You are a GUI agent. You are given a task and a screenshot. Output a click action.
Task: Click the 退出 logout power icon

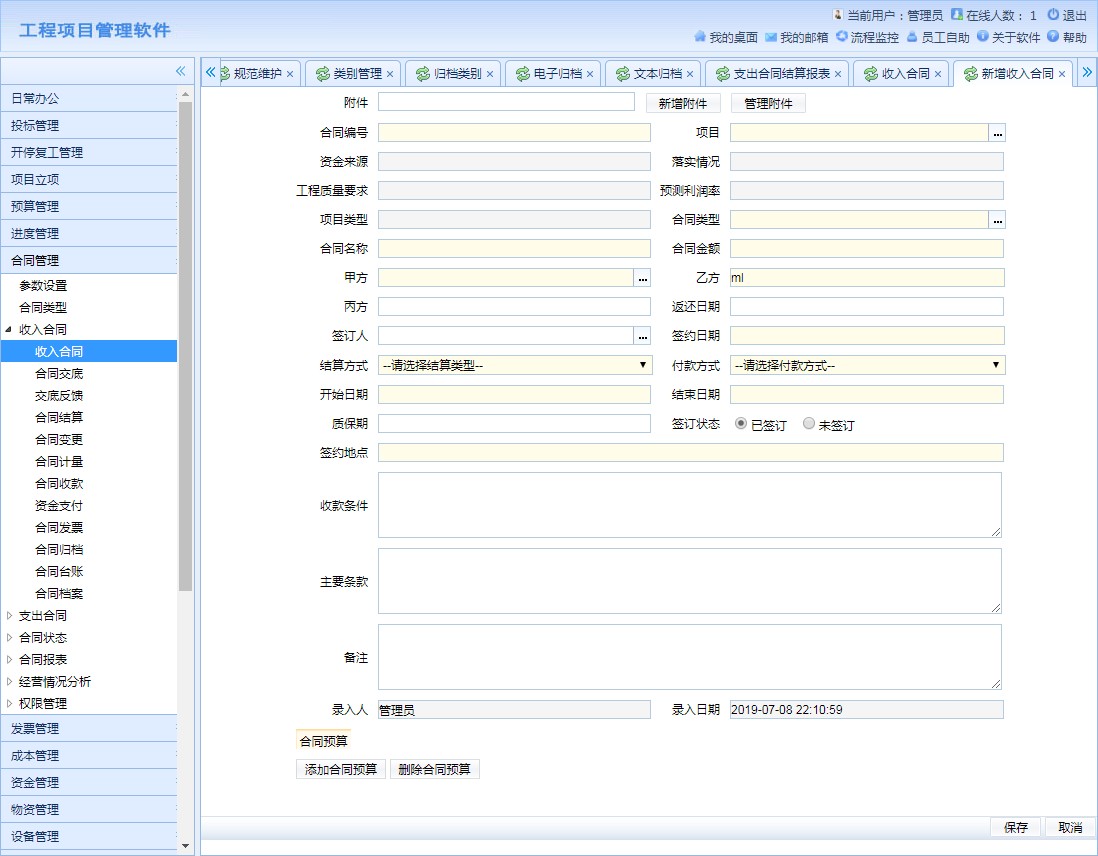[1052, 14]
